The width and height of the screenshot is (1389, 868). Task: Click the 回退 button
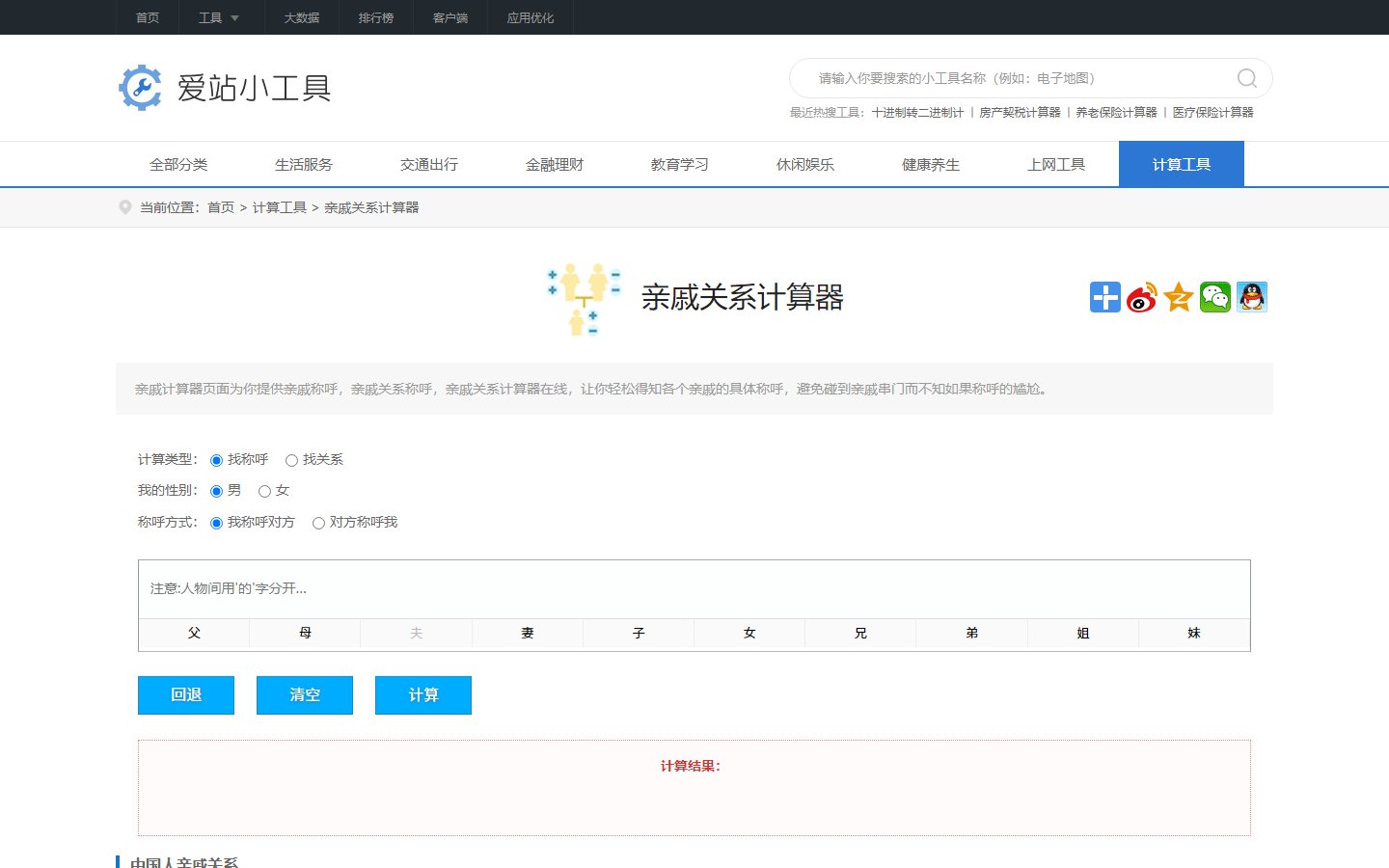(186, 695)
